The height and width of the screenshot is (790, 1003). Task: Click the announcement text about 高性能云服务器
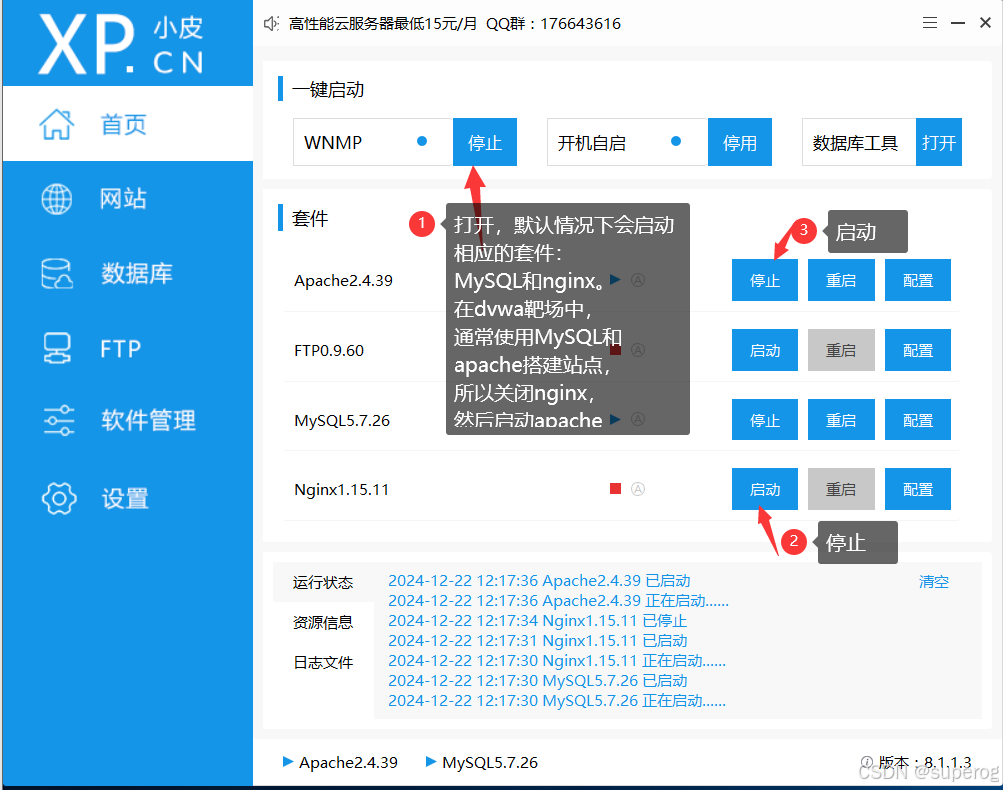click(x=455, y=24)
